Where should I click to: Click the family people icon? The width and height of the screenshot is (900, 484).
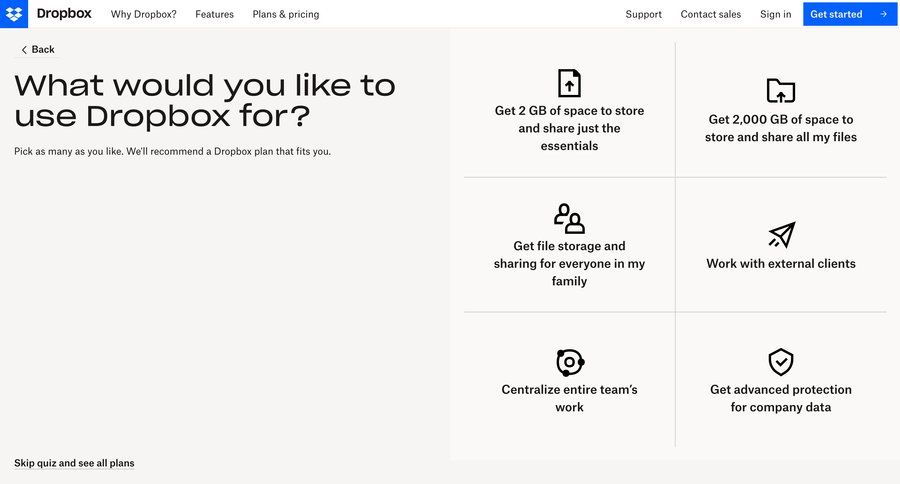(x=569, y=218)
